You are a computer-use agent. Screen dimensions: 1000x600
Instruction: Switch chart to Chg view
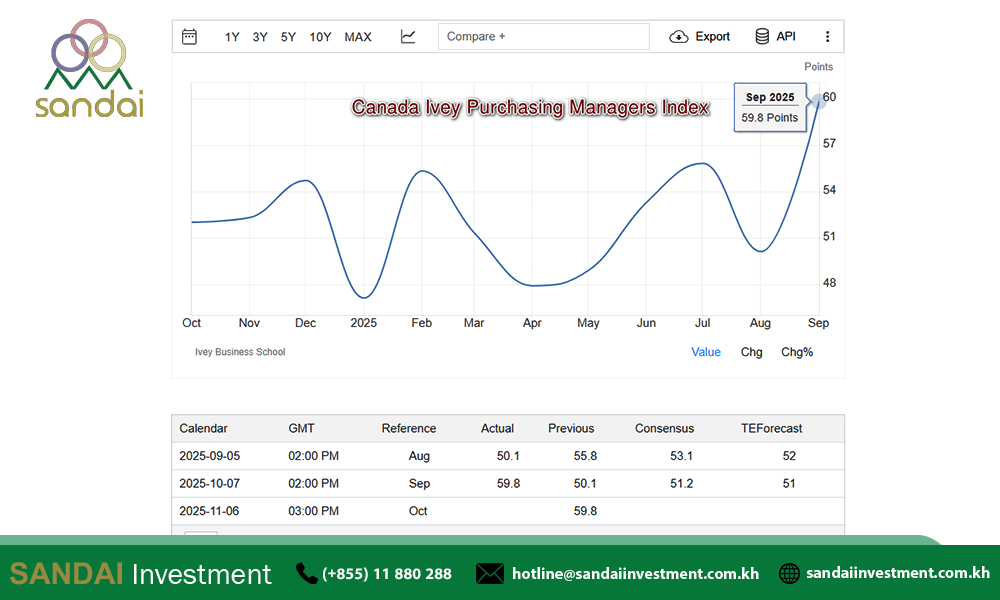click(751, 352)
